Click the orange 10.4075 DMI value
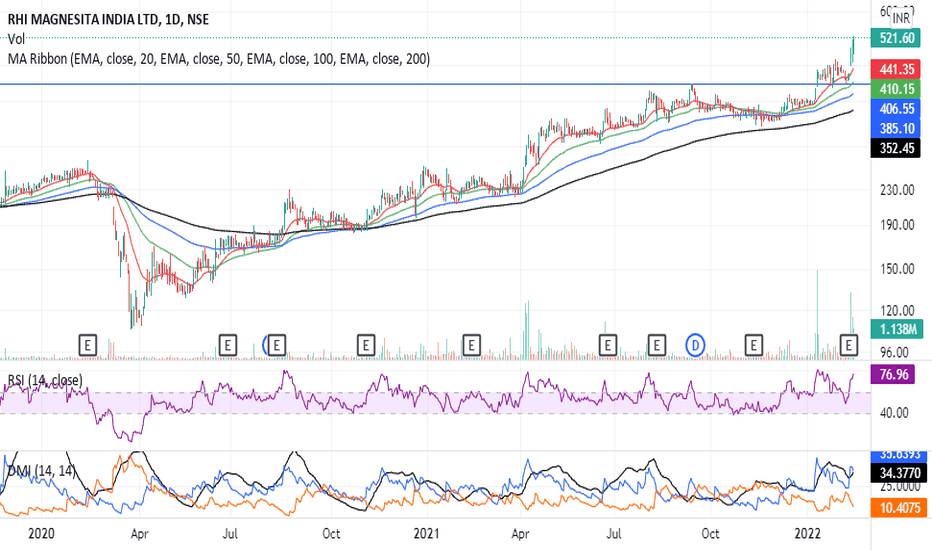 899,508
